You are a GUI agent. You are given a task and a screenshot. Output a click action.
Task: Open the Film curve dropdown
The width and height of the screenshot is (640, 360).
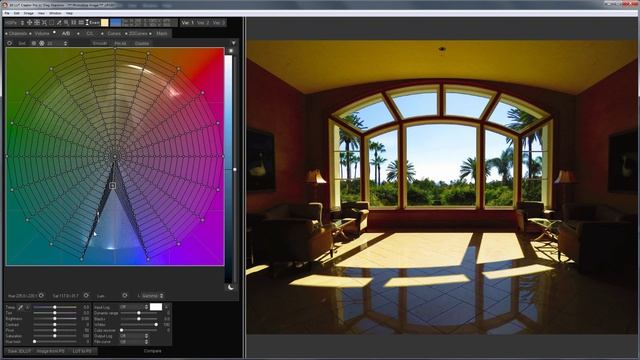134,342
